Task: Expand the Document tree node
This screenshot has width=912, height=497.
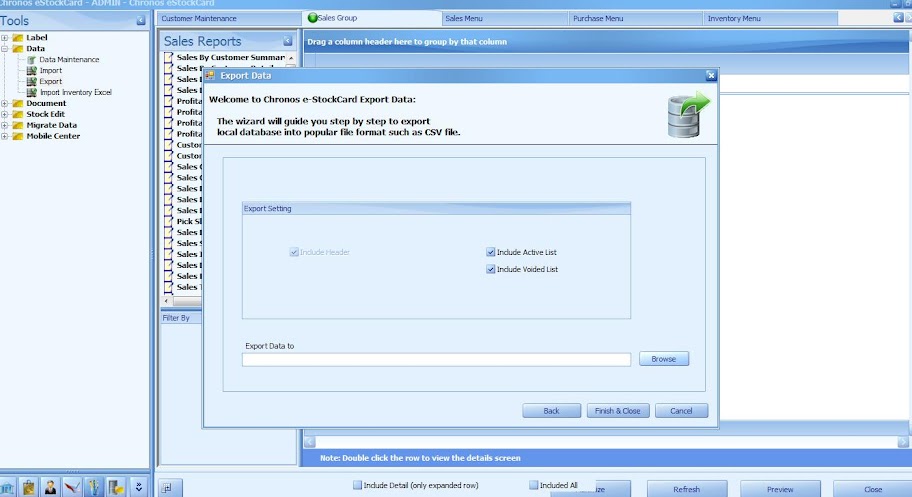Action: pos(5,104)
